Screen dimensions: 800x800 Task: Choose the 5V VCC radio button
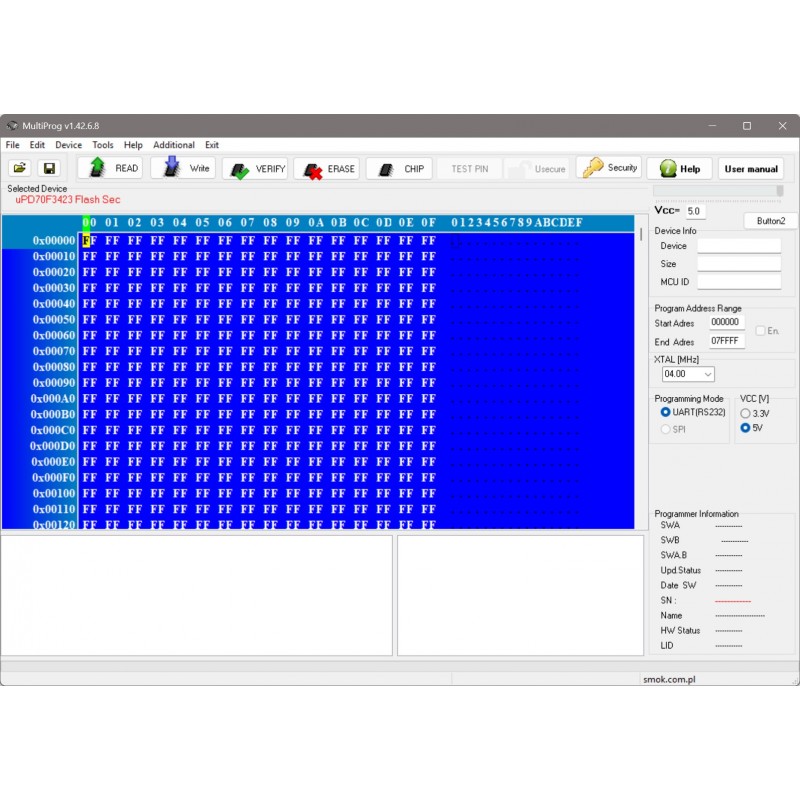745,428
